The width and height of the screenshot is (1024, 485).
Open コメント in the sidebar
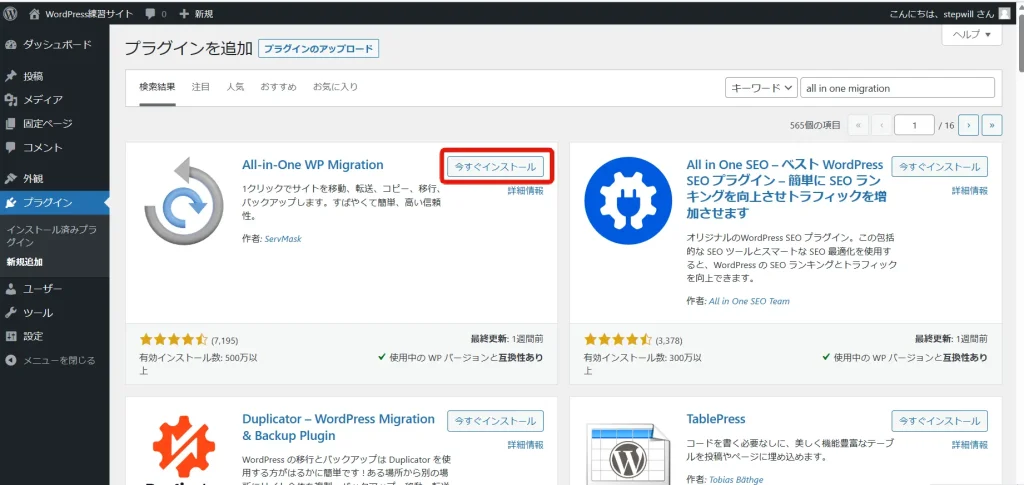coord(55,148)
